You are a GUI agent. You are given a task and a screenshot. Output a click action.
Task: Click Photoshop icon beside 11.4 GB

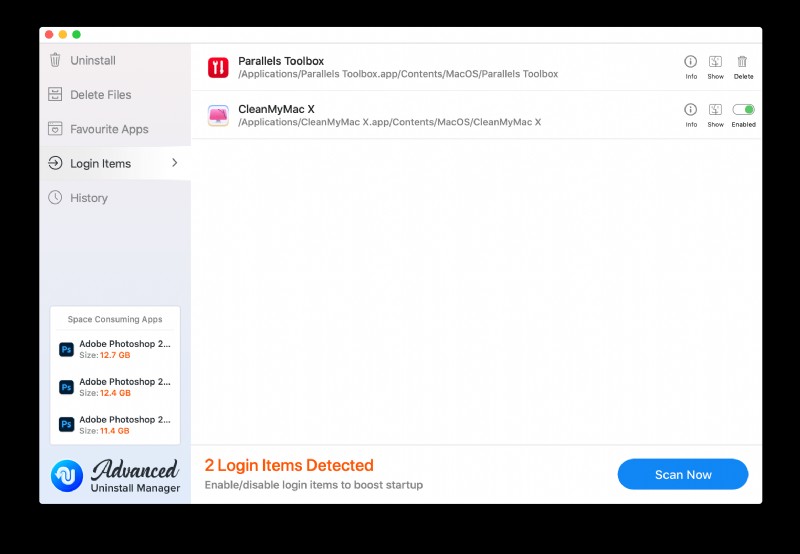coord(66,424)
